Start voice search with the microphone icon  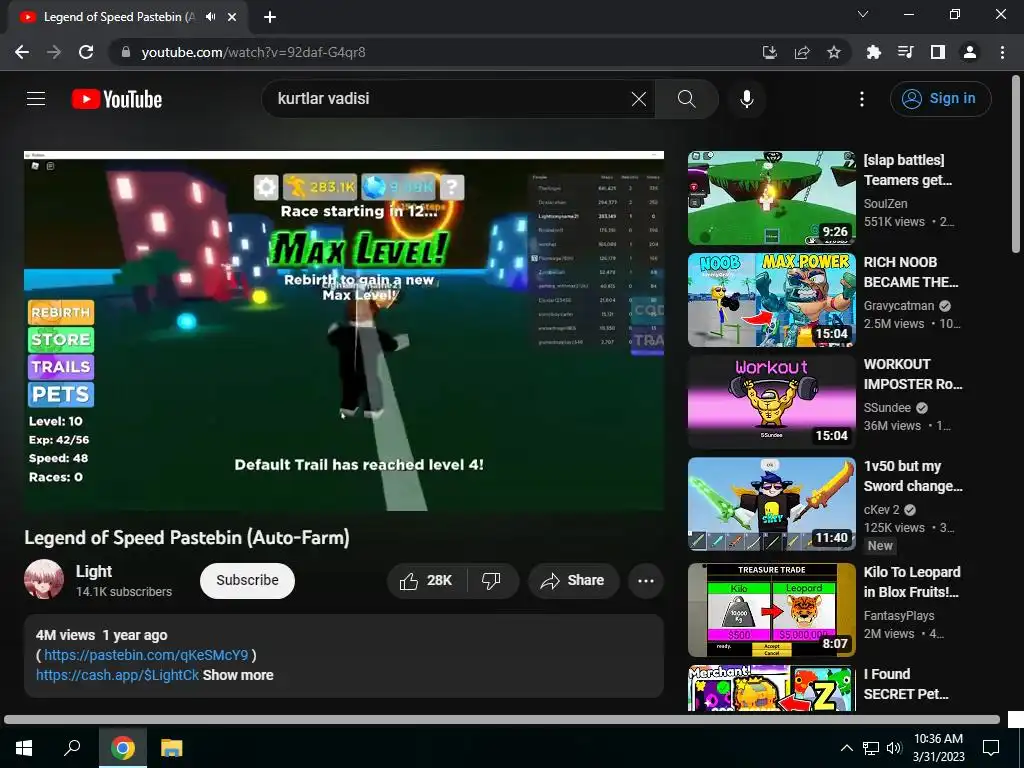click(746, 99)
